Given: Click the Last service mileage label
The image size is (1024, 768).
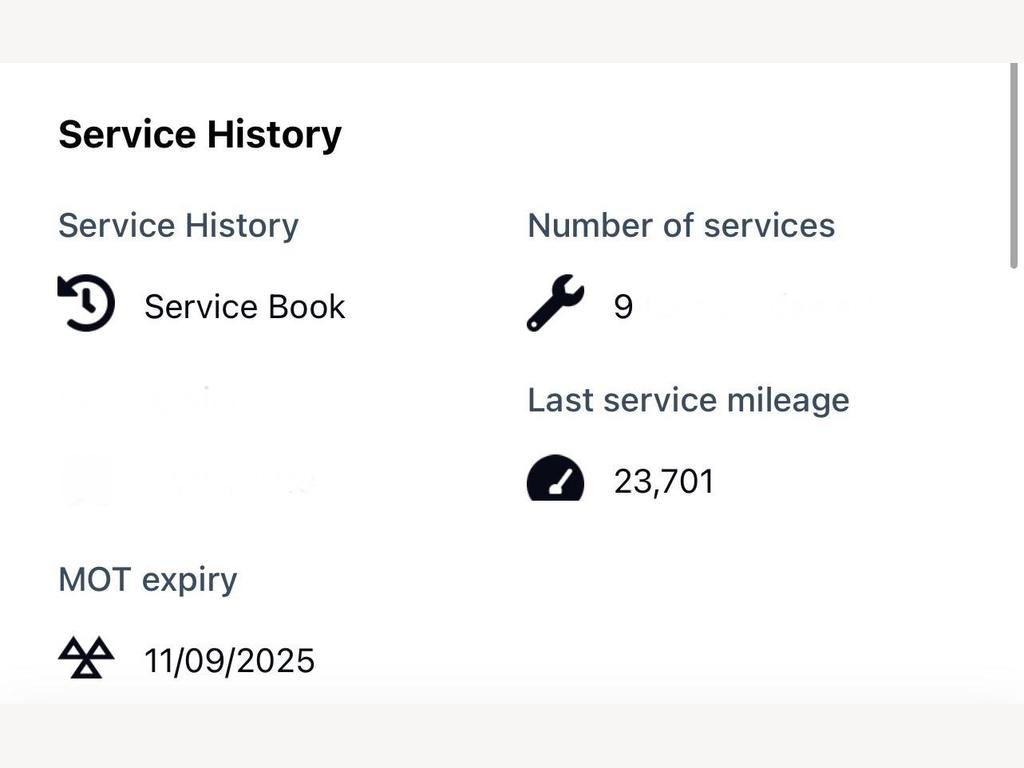Looking at the screenshot, I should (x=688, y=400).
